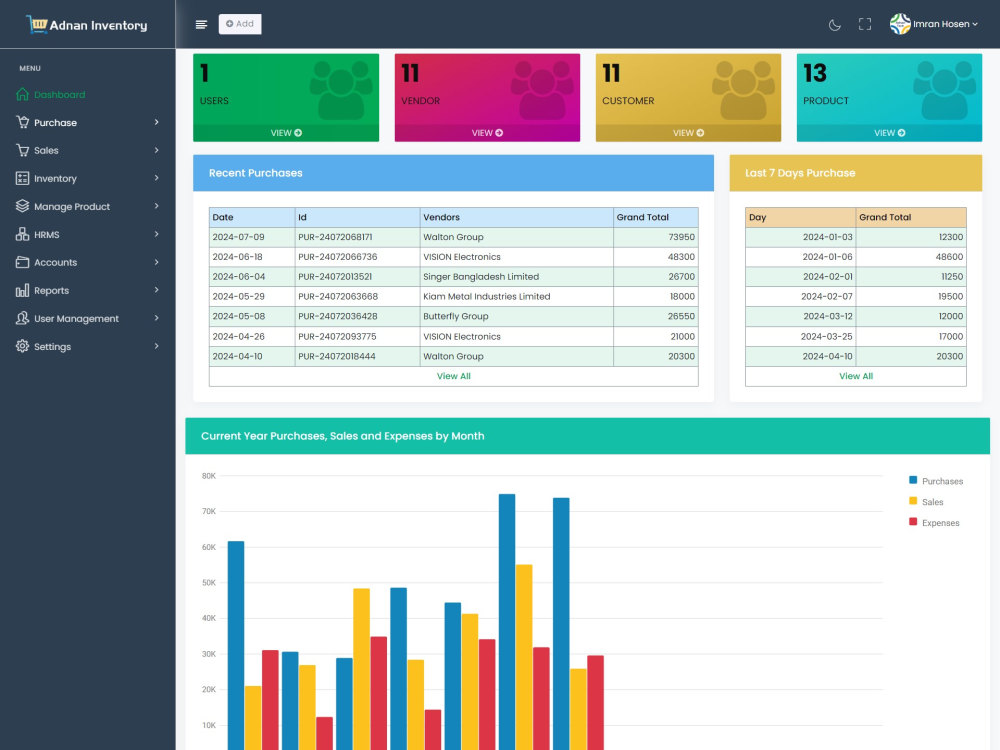The width and height of the screenshot is (1000, 750).
Task: Click the Inventory list icon
Action: click(22, 179)
